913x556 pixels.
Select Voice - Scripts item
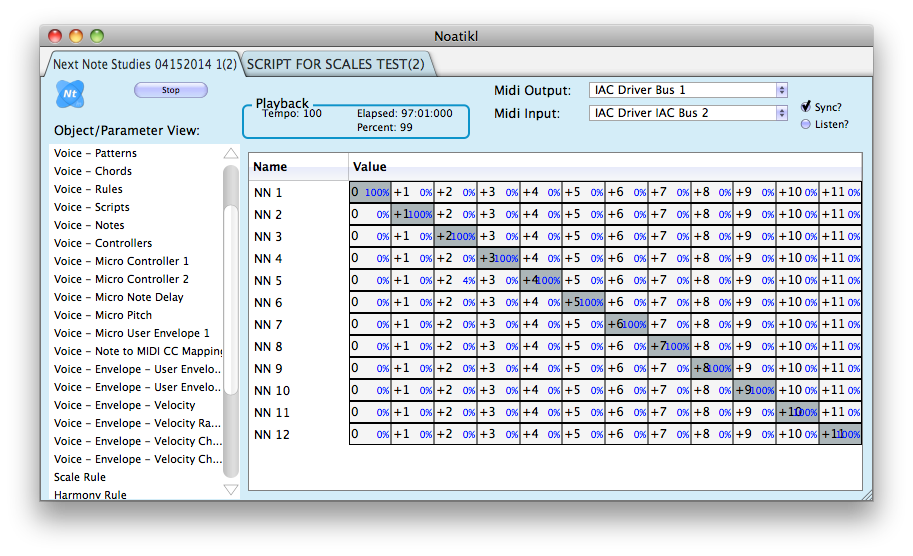point(92,207)
